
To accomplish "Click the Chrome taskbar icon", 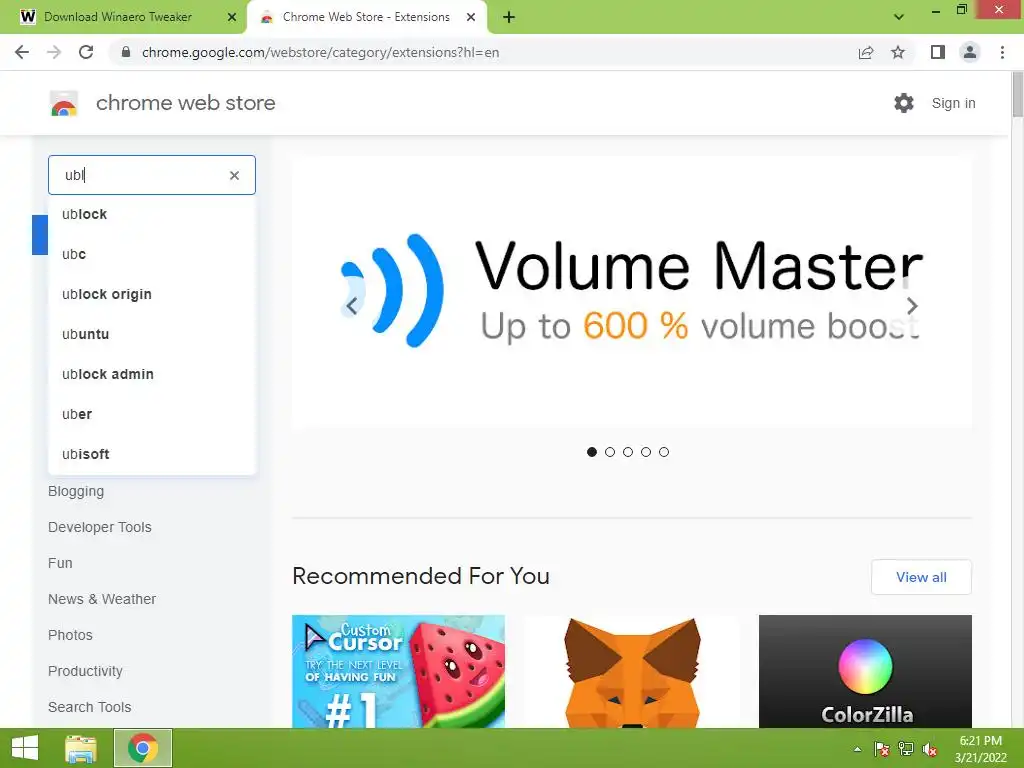I will coord(143,748).
